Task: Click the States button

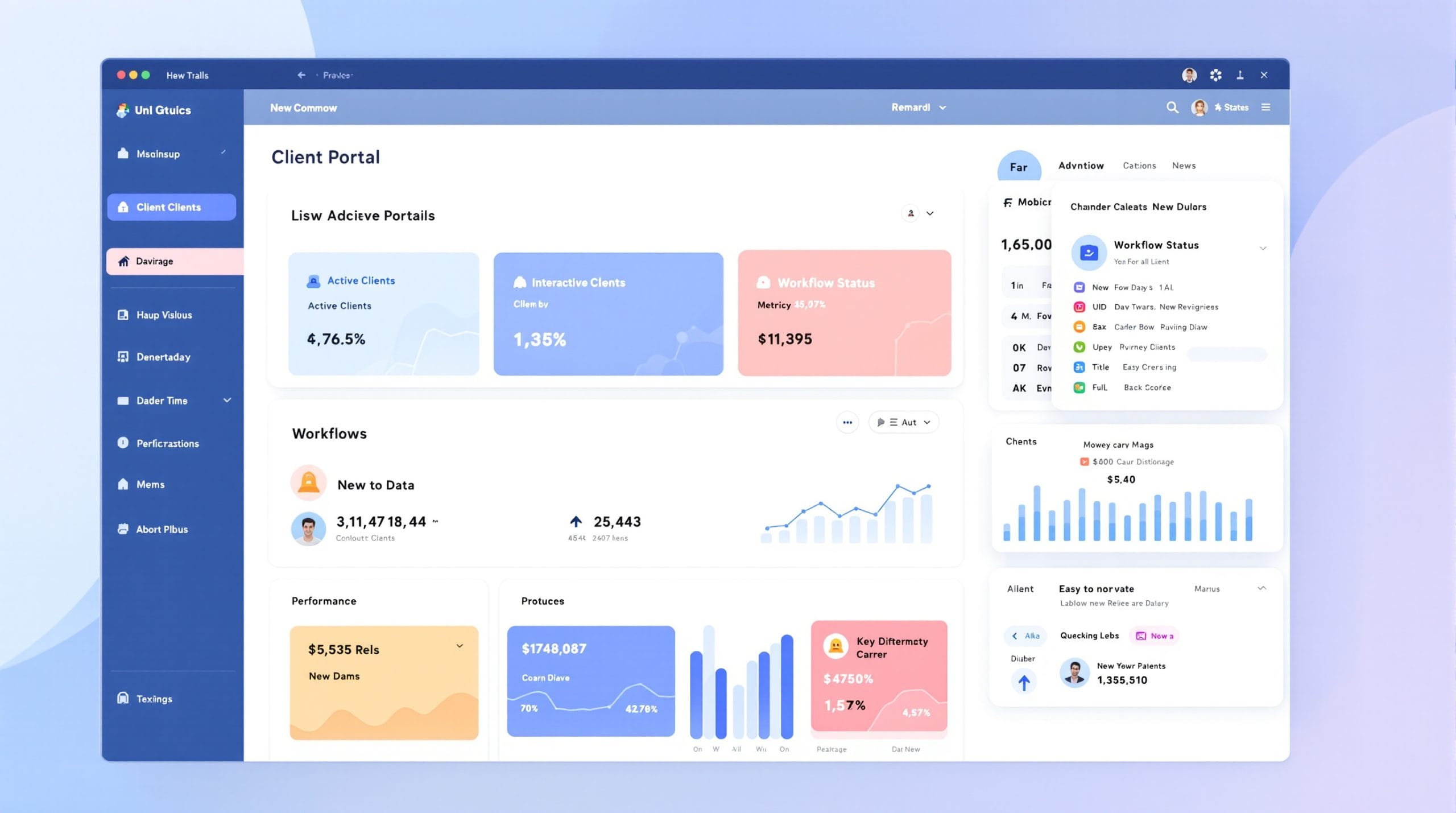Action: [1231, 108]
